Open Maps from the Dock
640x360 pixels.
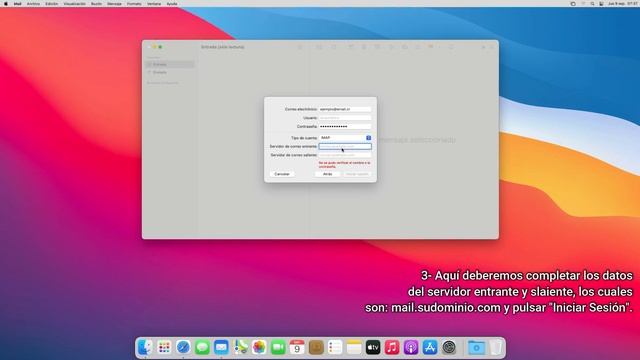point(240,347)
